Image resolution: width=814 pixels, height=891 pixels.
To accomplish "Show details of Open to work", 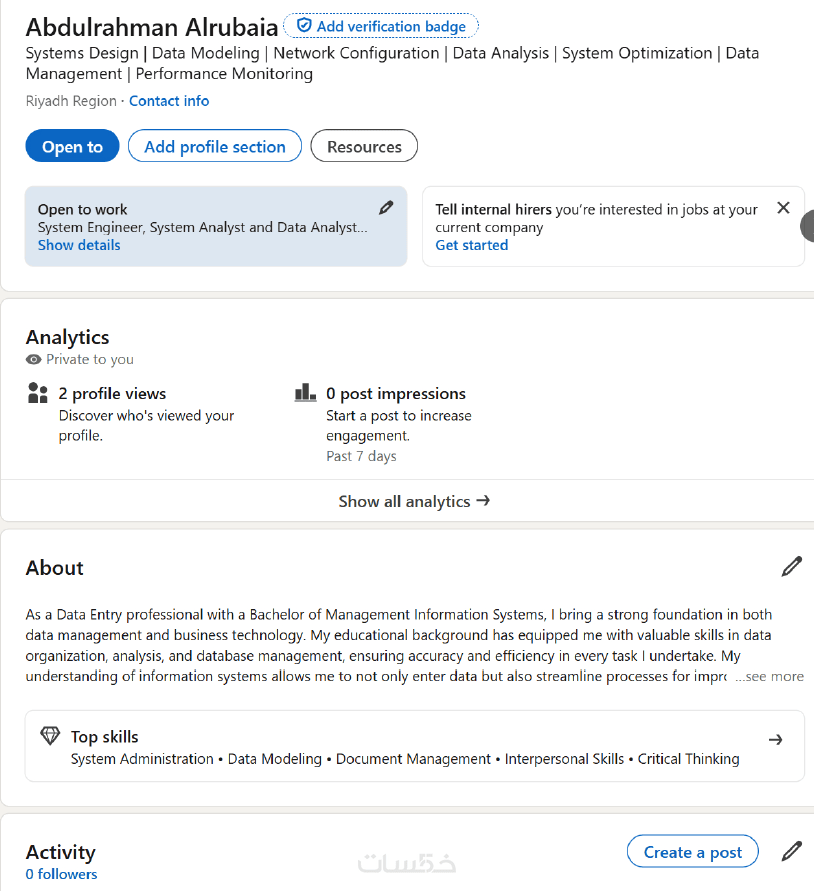I will coord(79,245).
